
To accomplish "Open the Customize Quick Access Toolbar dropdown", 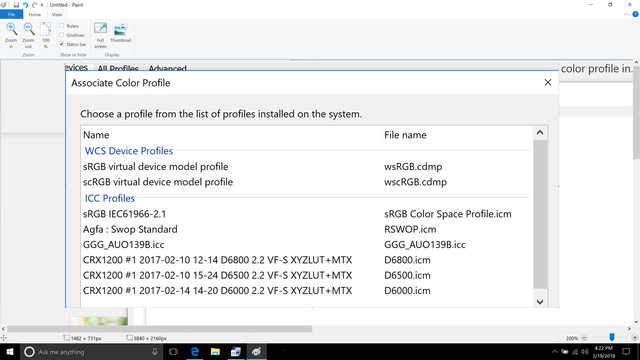I will (42, 5).
